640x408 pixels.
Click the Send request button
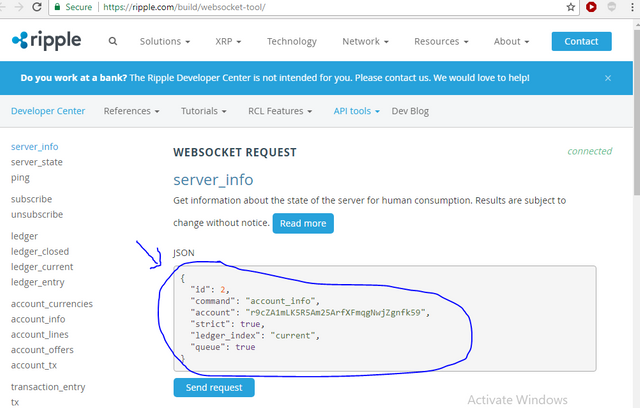click(x=214, y=387)
